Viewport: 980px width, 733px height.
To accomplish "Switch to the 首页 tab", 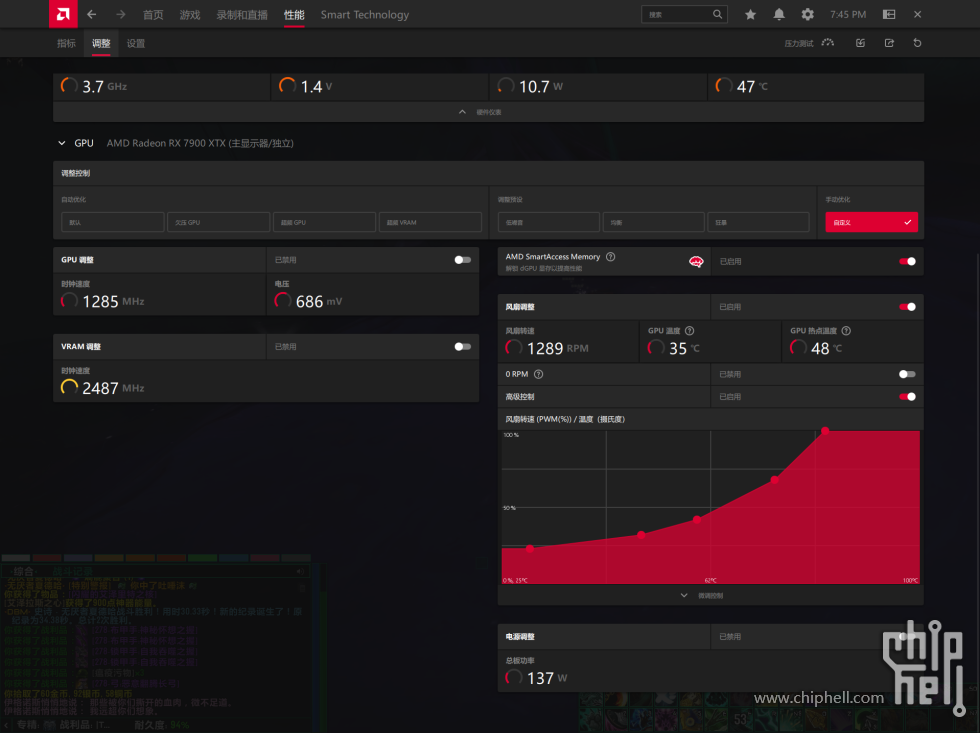I will (x=153, y=14).
